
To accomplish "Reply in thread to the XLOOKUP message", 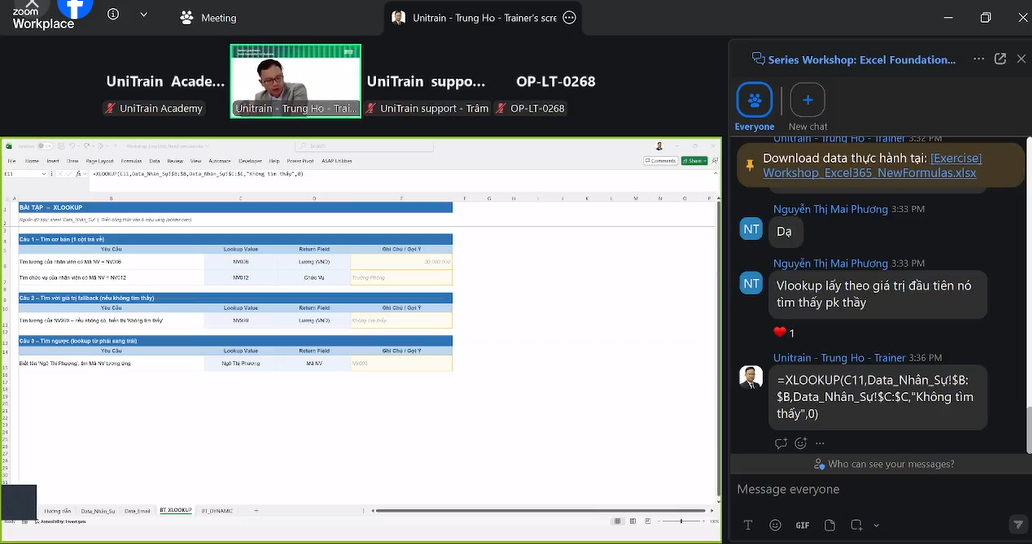I will [x=781, y=443].
